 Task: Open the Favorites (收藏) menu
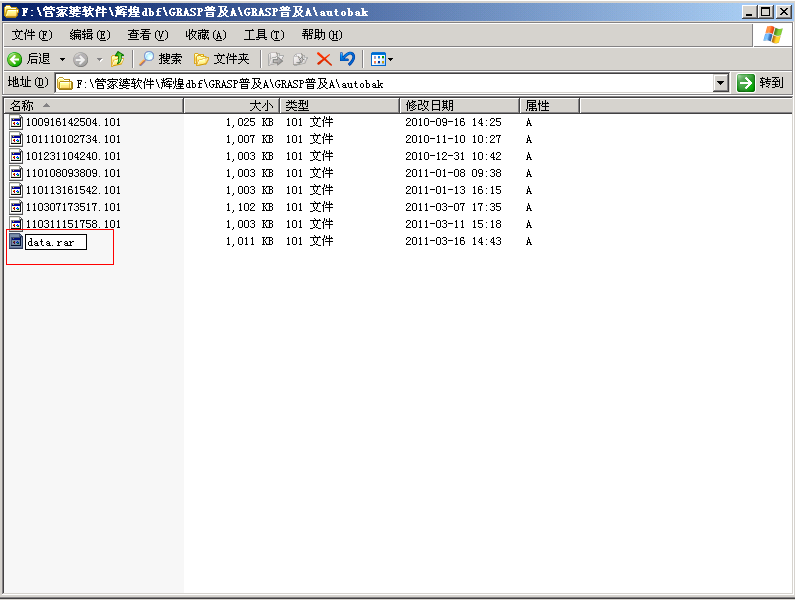[205, 35]
